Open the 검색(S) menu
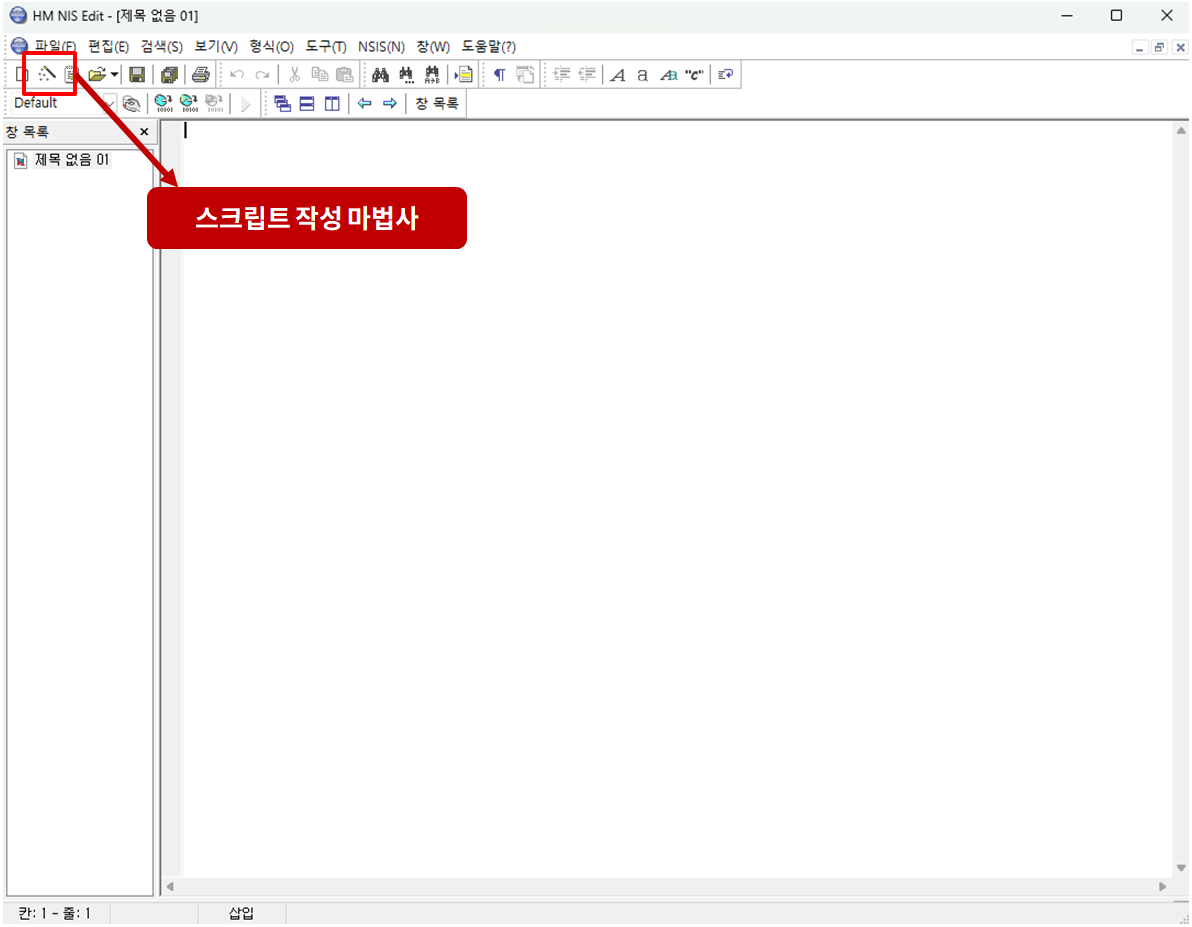The image size is (1192, 927). 161,46
